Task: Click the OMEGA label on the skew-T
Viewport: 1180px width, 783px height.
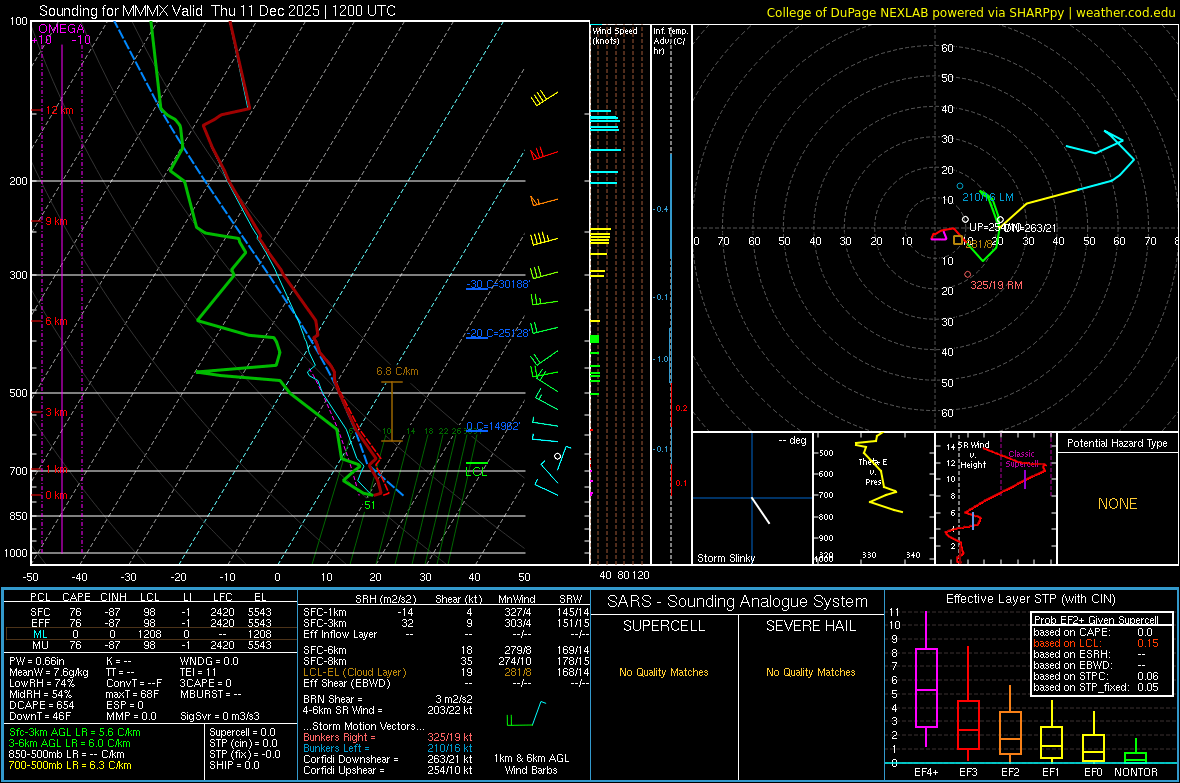Action: (62, 29)
